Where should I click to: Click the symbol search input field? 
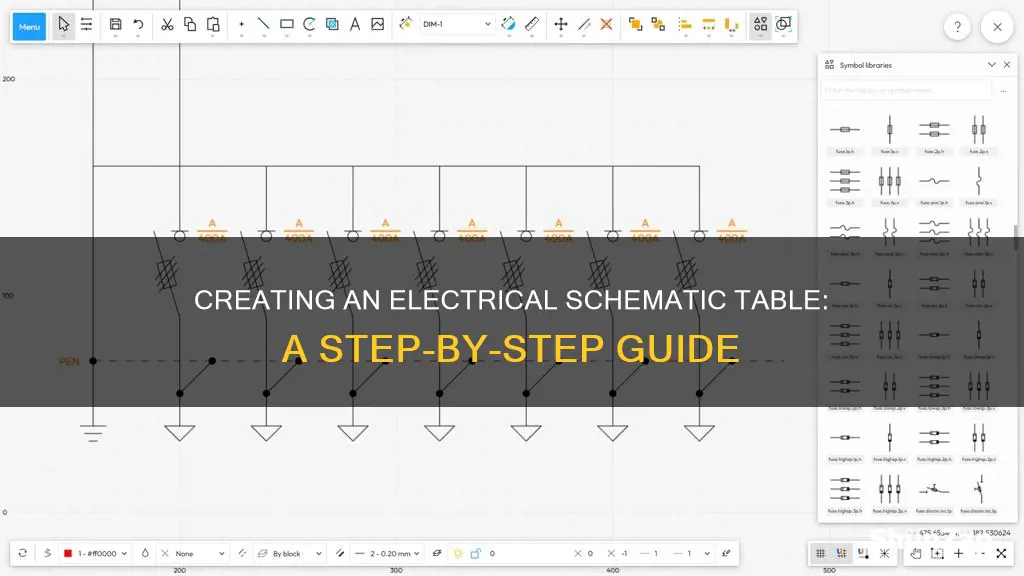pyautogui.click(x=906, y=90)
